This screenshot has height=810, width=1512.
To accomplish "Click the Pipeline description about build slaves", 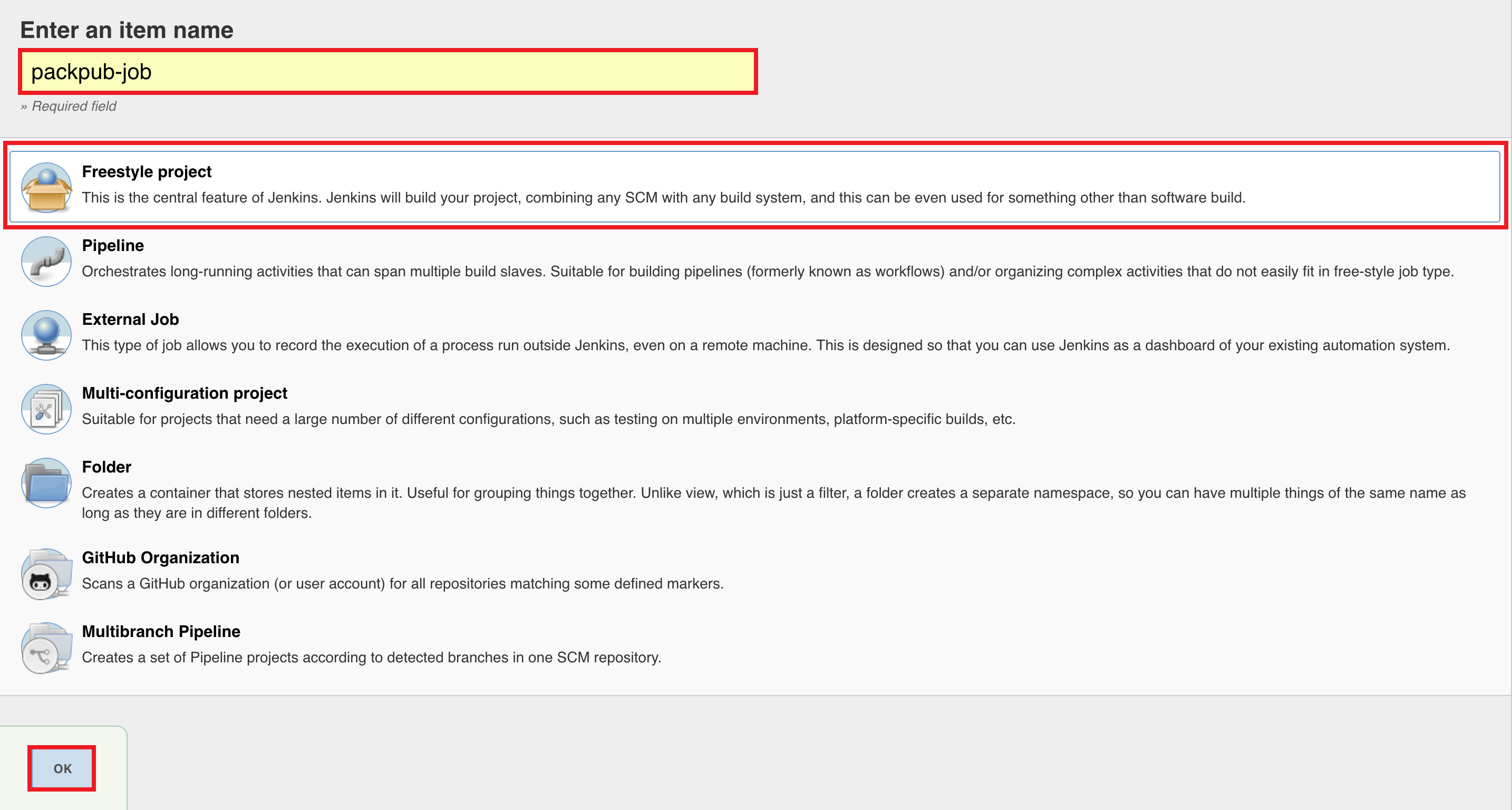I will tap(768, 272).
